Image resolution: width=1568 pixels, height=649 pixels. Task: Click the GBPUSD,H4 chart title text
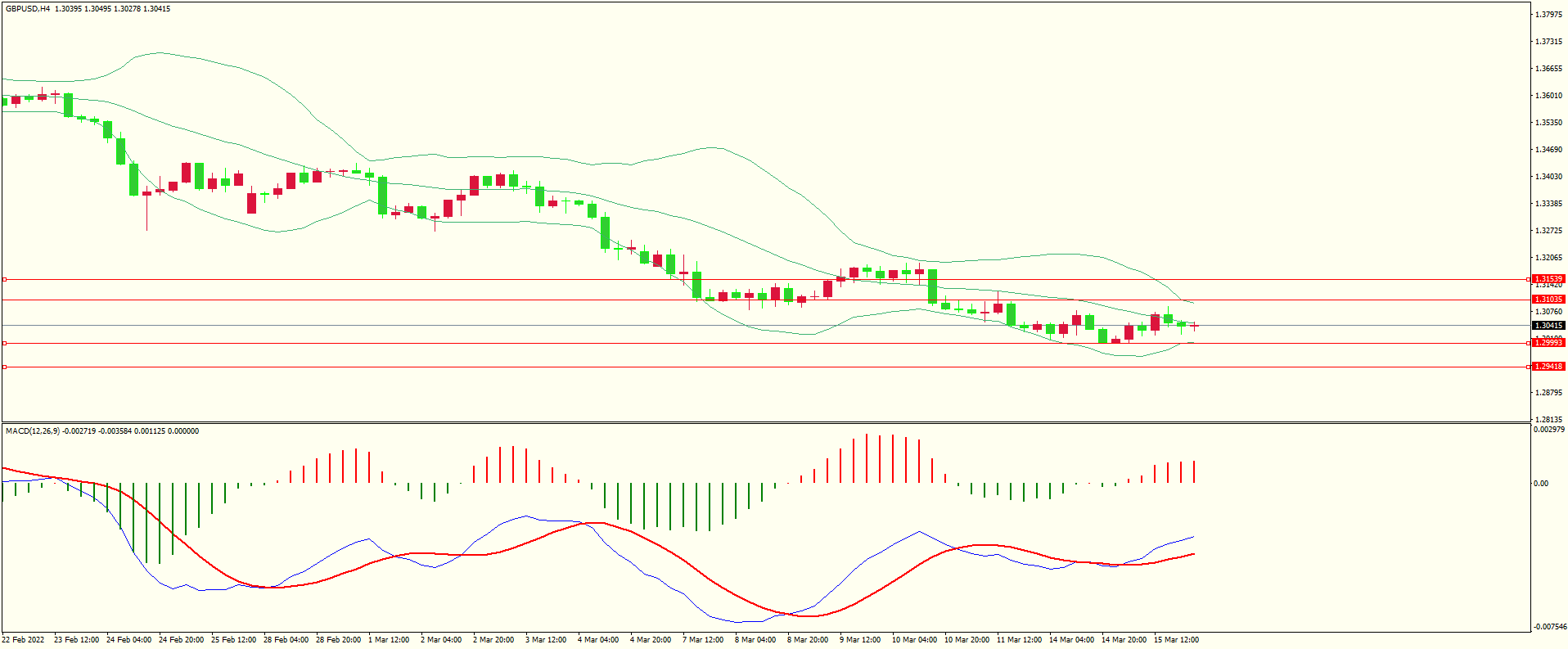[x=28, y=9]
